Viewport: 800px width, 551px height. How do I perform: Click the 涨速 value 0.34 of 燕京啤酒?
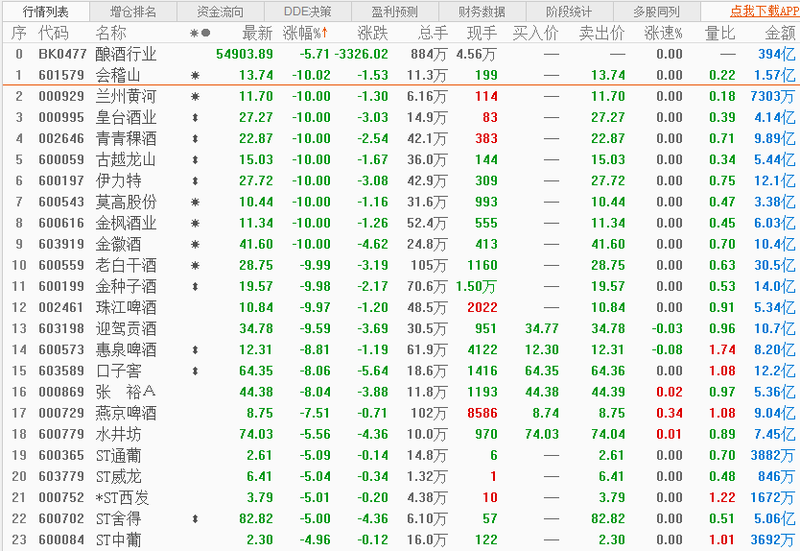tap(669, 413)
